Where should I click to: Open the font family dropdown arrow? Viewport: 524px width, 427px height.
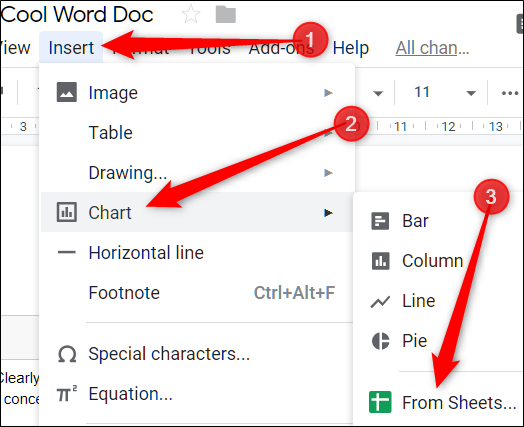click(x=378, y=93)
